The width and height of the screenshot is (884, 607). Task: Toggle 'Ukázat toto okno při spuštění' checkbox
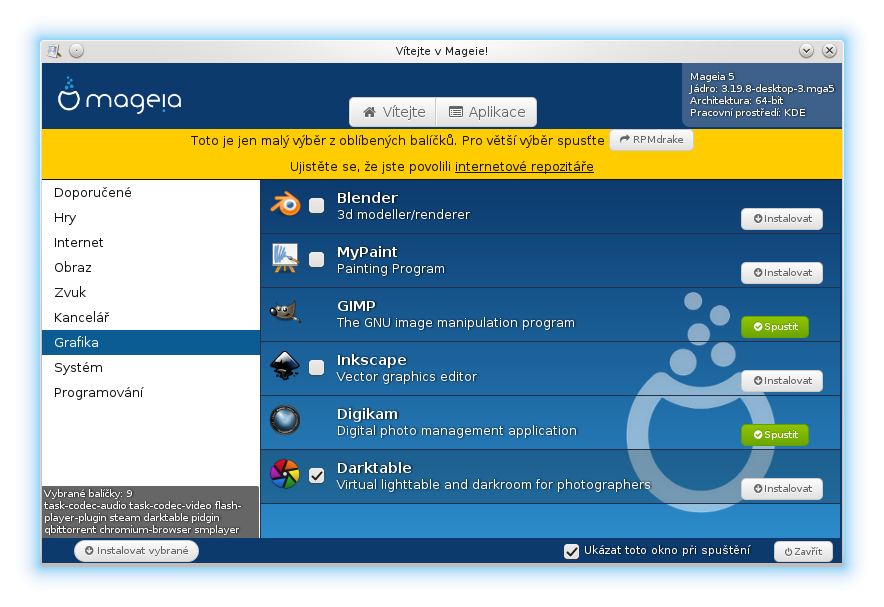pyautogui.click(x=572, y=551)
